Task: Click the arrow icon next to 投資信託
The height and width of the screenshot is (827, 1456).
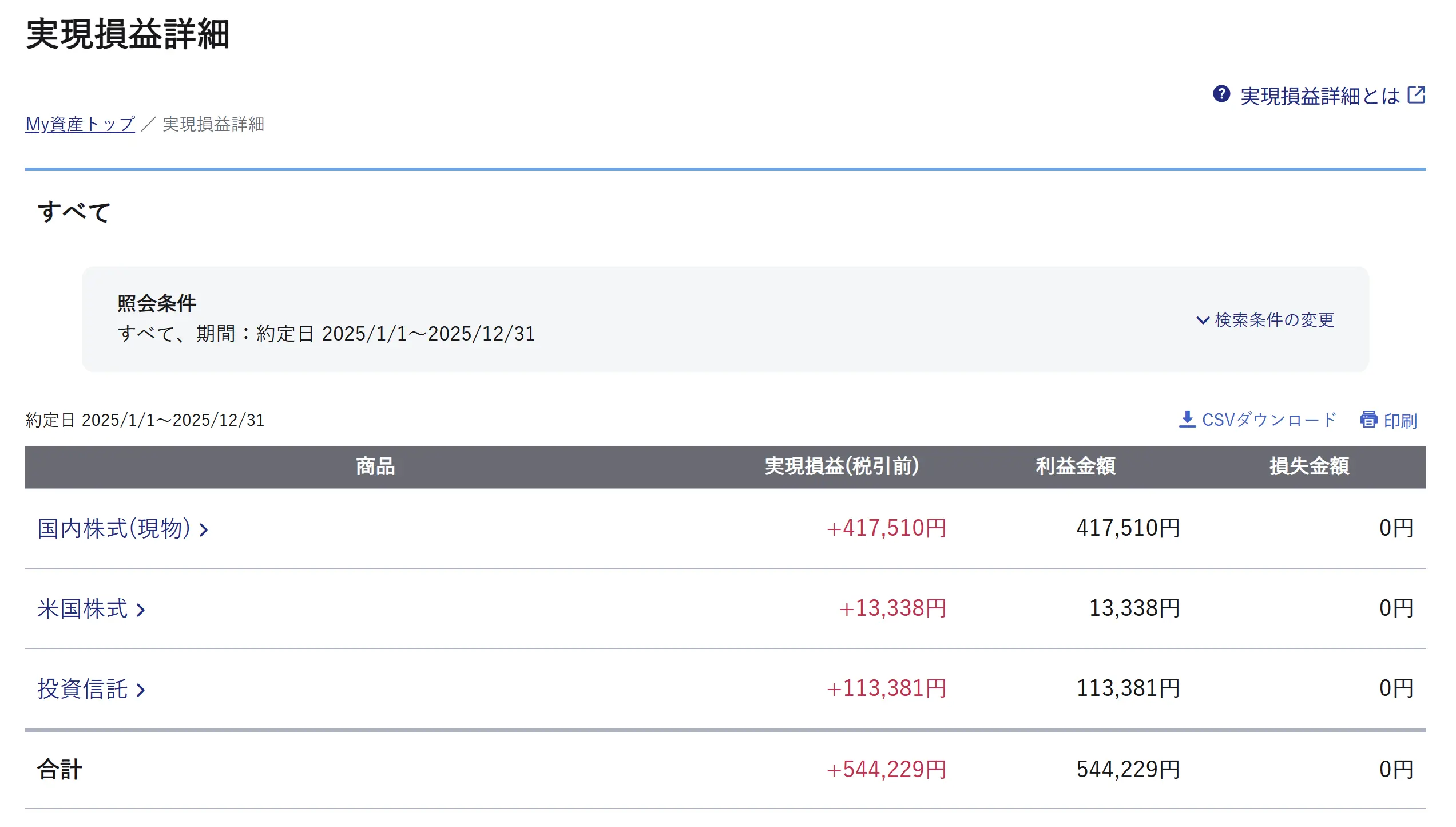Action: click(141, 690)
